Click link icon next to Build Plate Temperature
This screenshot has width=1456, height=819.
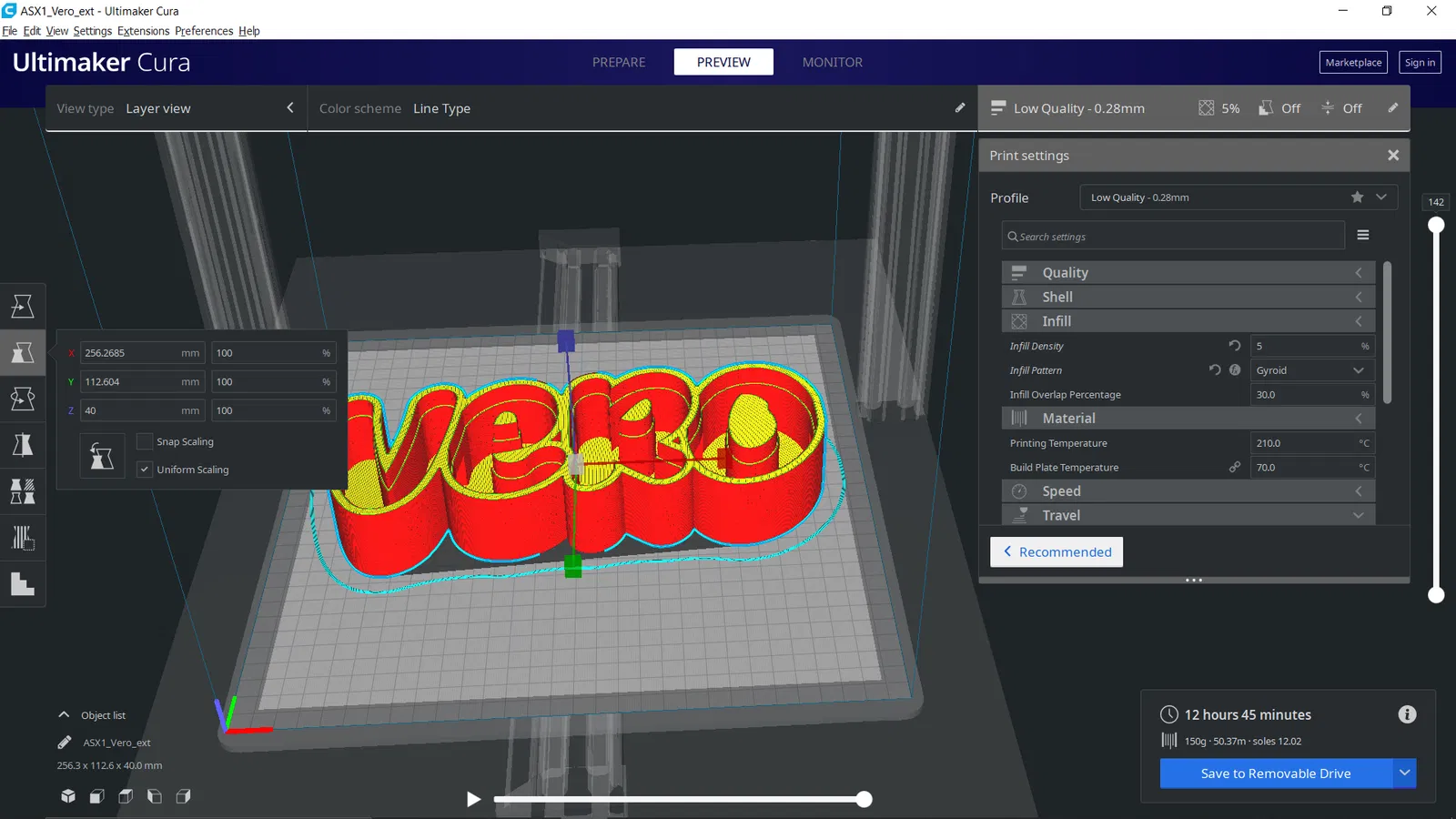(x=1235, y=467)
